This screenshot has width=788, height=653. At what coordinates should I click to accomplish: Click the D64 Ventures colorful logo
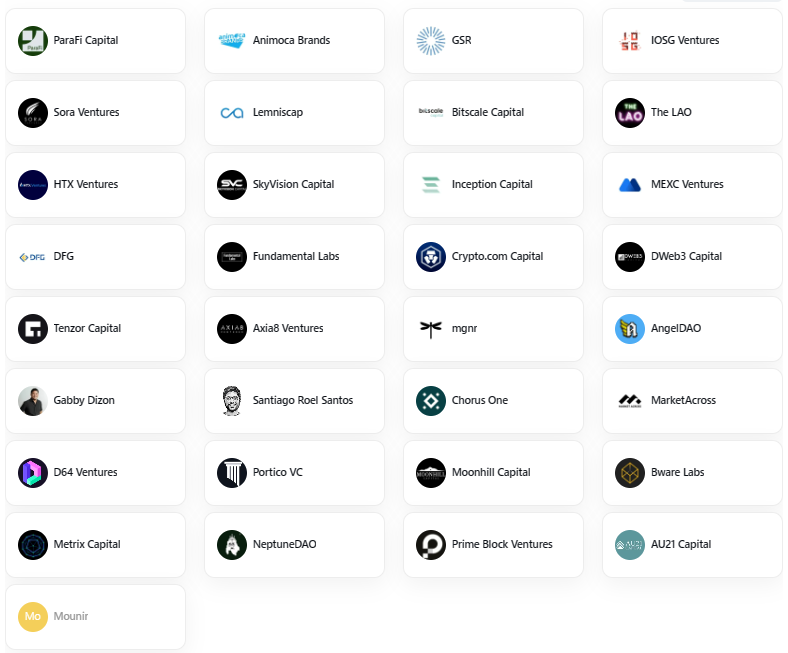click(33, 473)
